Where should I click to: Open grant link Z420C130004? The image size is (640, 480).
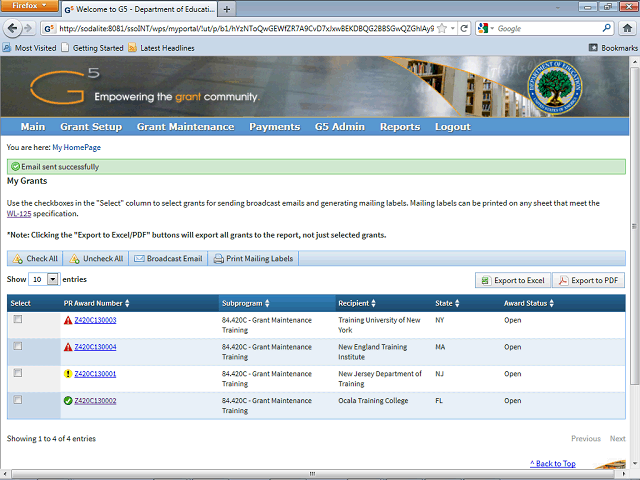95,347
